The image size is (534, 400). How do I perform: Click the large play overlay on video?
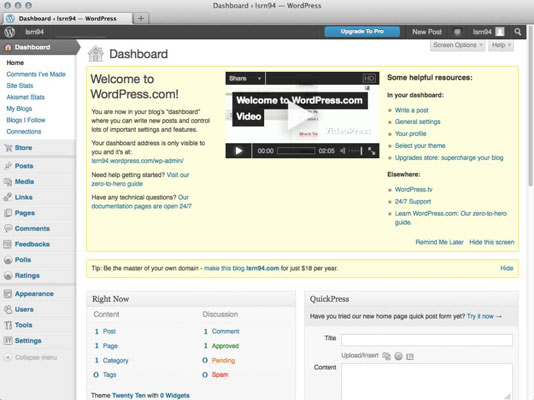tap(301, 116)
